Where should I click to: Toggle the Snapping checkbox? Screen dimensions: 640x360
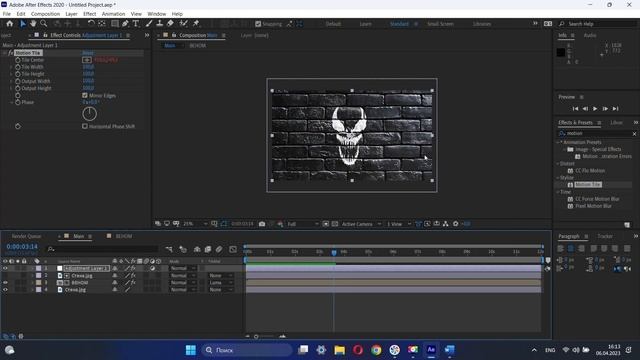(258, 24)
